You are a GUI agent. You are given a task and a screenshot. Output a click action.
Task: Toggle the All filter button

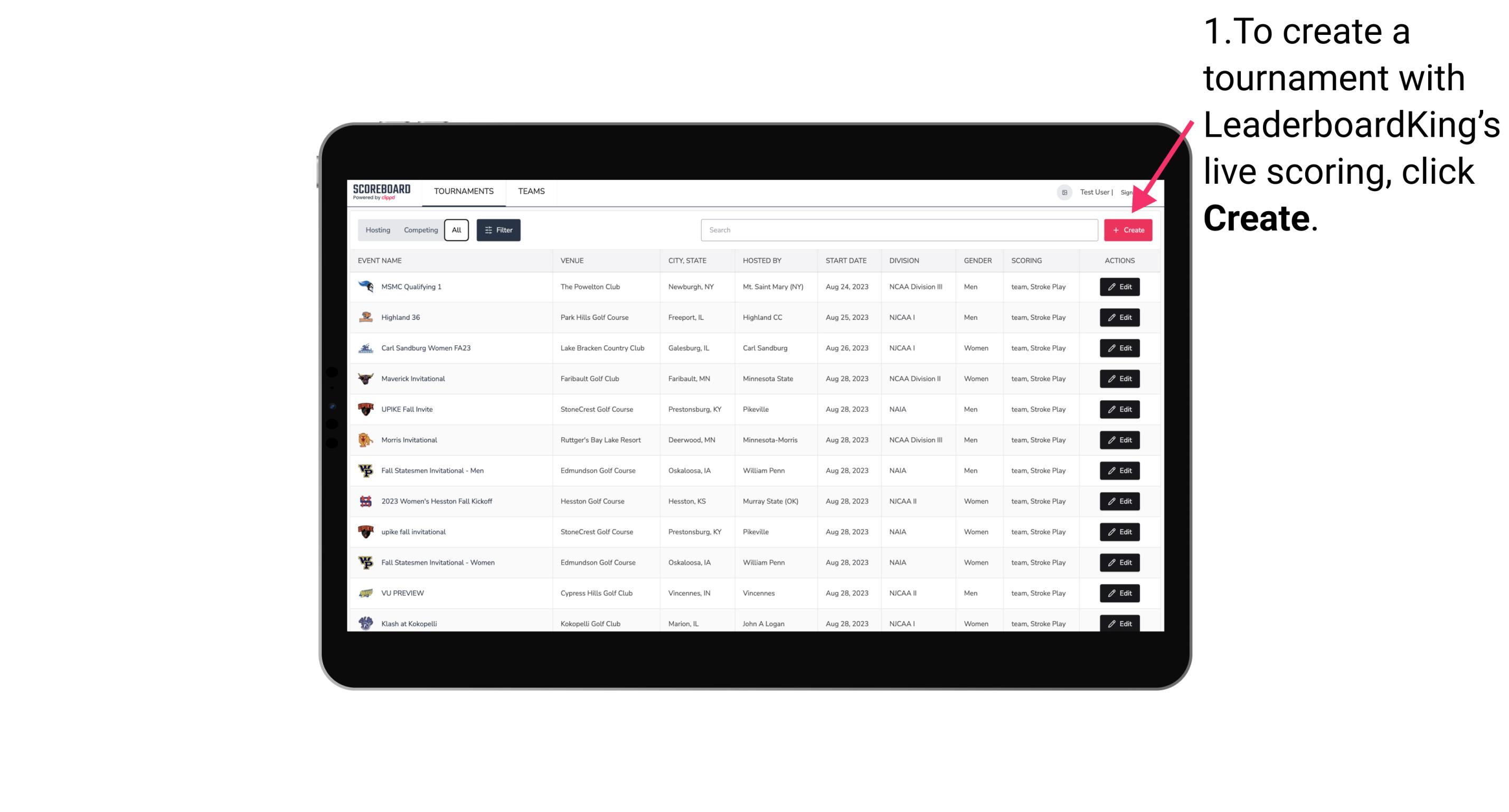pyautogui.click(x=456, y=229)
